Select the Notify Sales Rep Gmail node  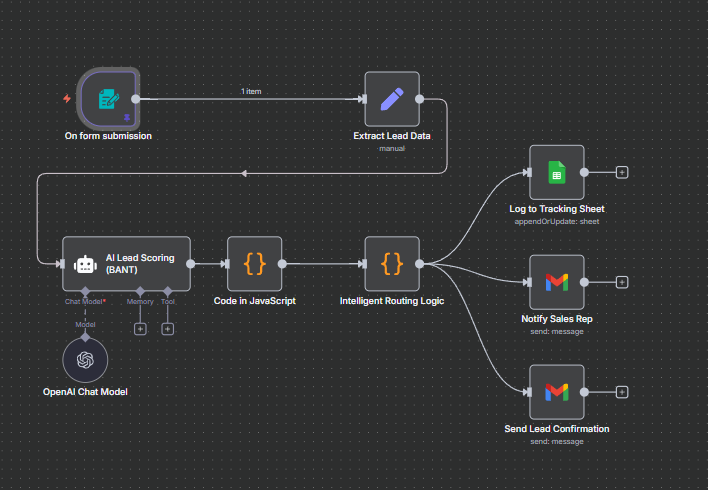click(x=556, y=282)
